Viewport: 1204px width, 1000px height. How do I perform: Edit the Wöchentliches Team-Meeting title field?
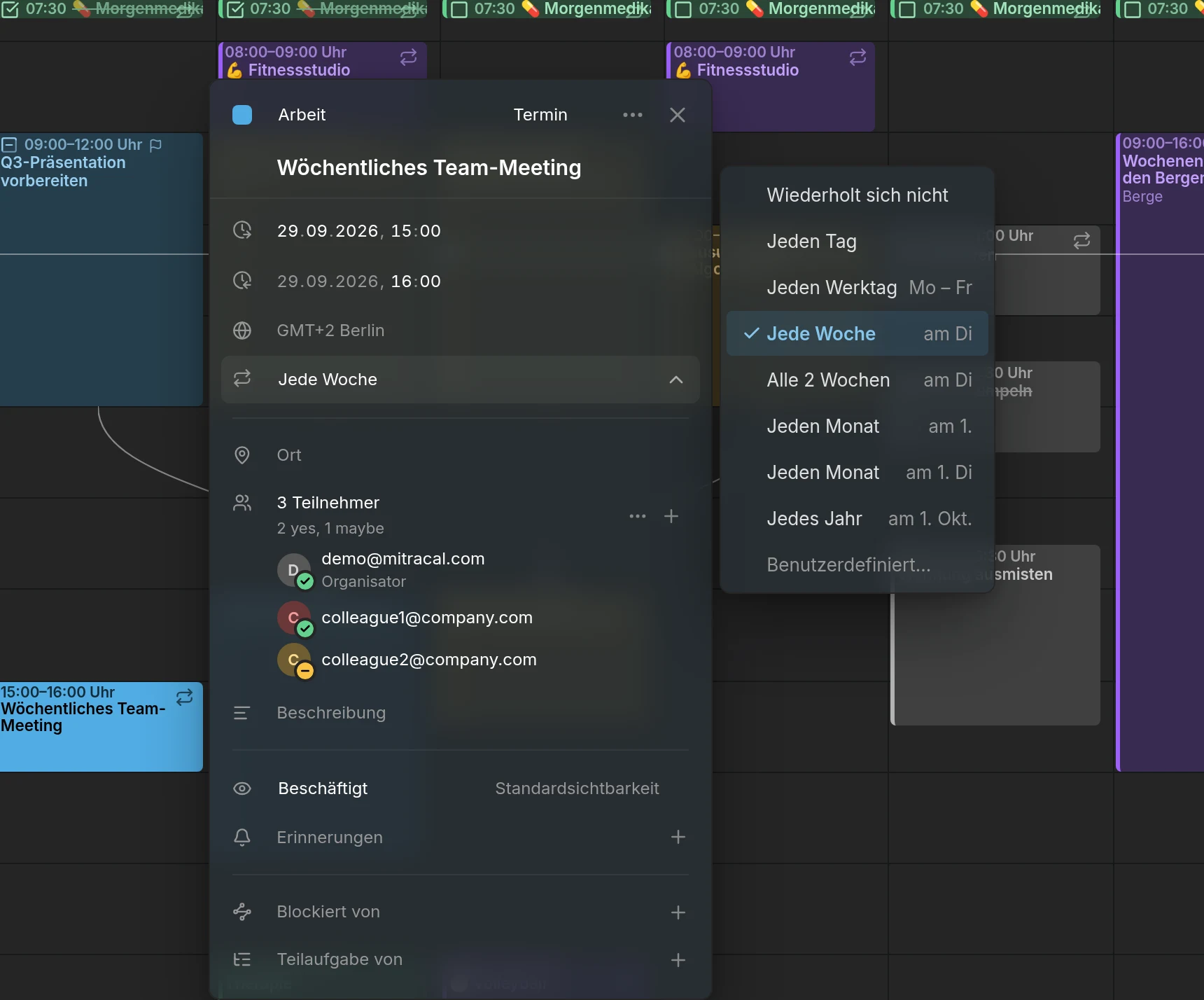[x=429, y=168]
